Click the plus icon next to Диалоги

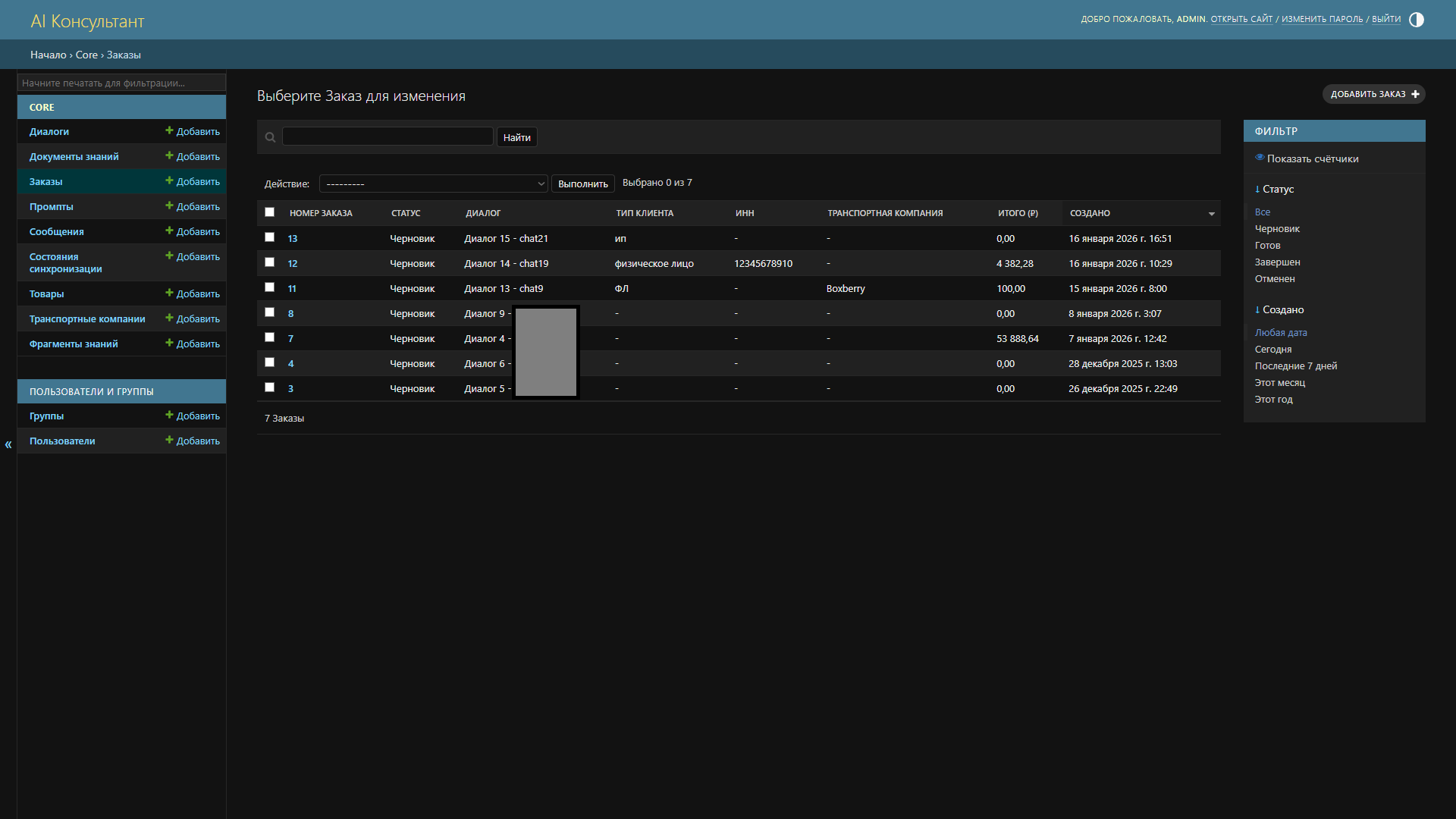point(169,130)
